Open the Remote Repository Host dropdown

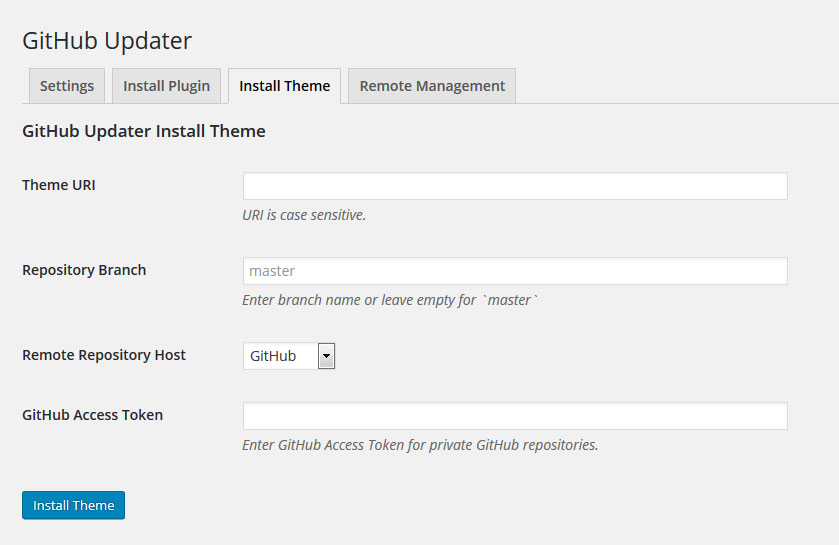[x=289, y=356]
